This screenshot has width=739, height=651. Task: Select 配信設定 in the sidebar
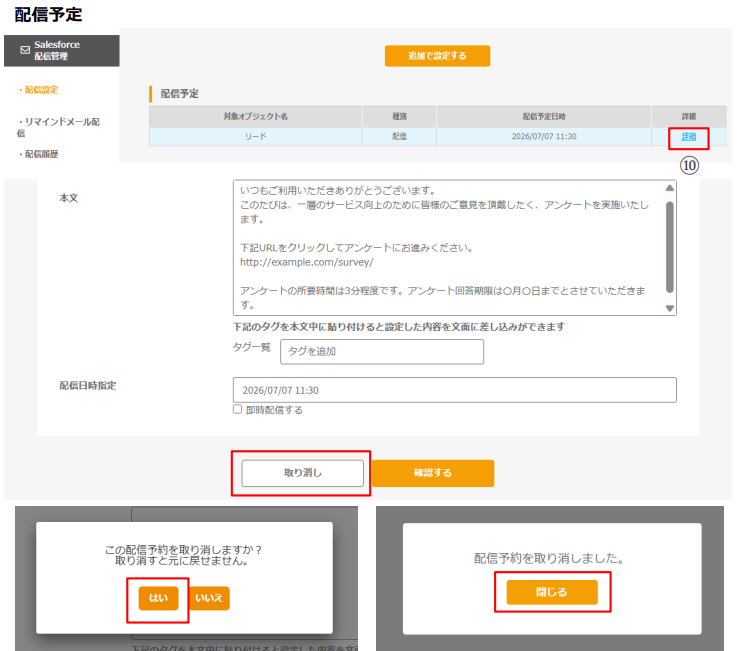(x=41, y=90)
